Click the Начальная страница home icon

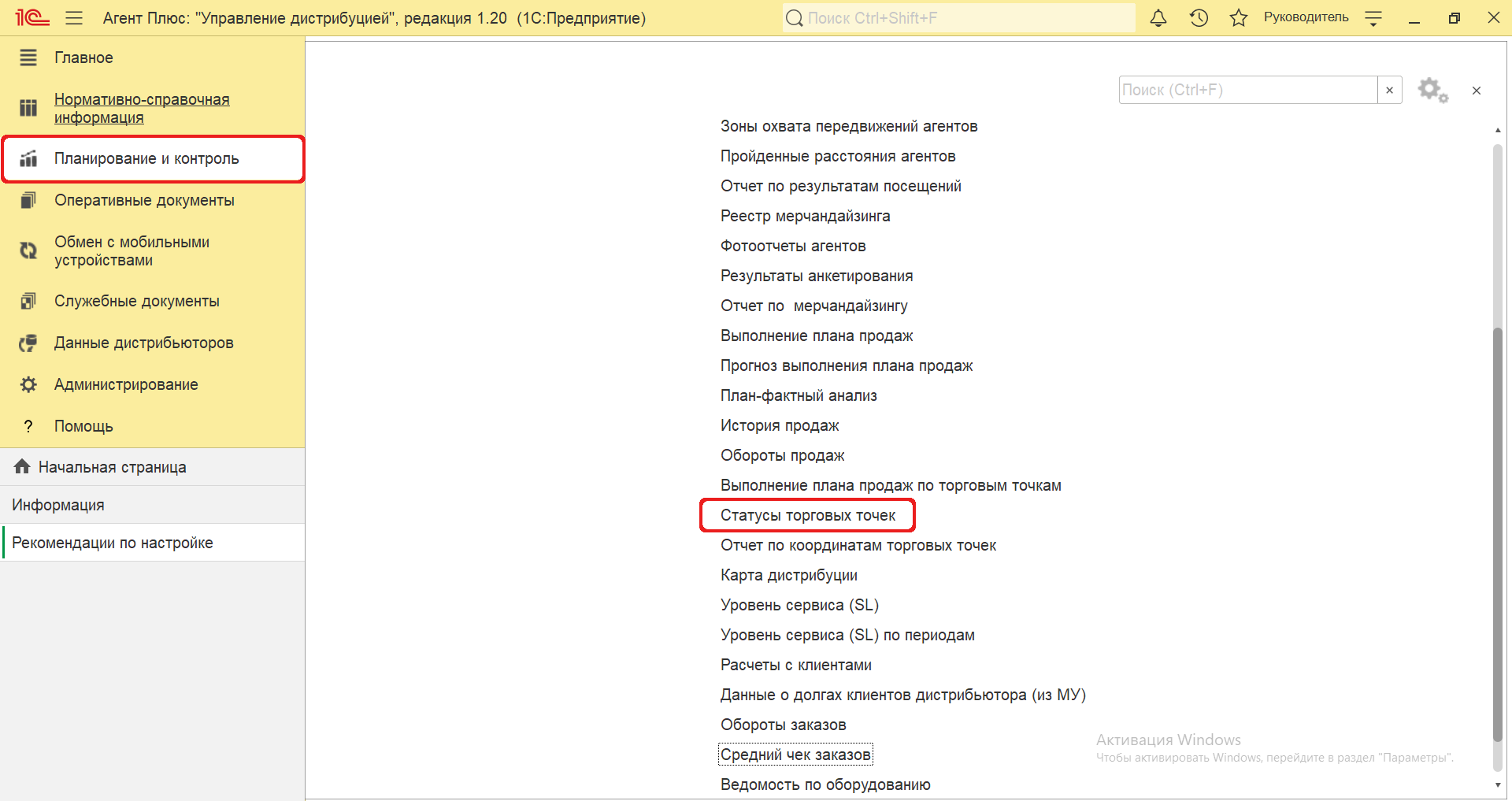(22, 466)
